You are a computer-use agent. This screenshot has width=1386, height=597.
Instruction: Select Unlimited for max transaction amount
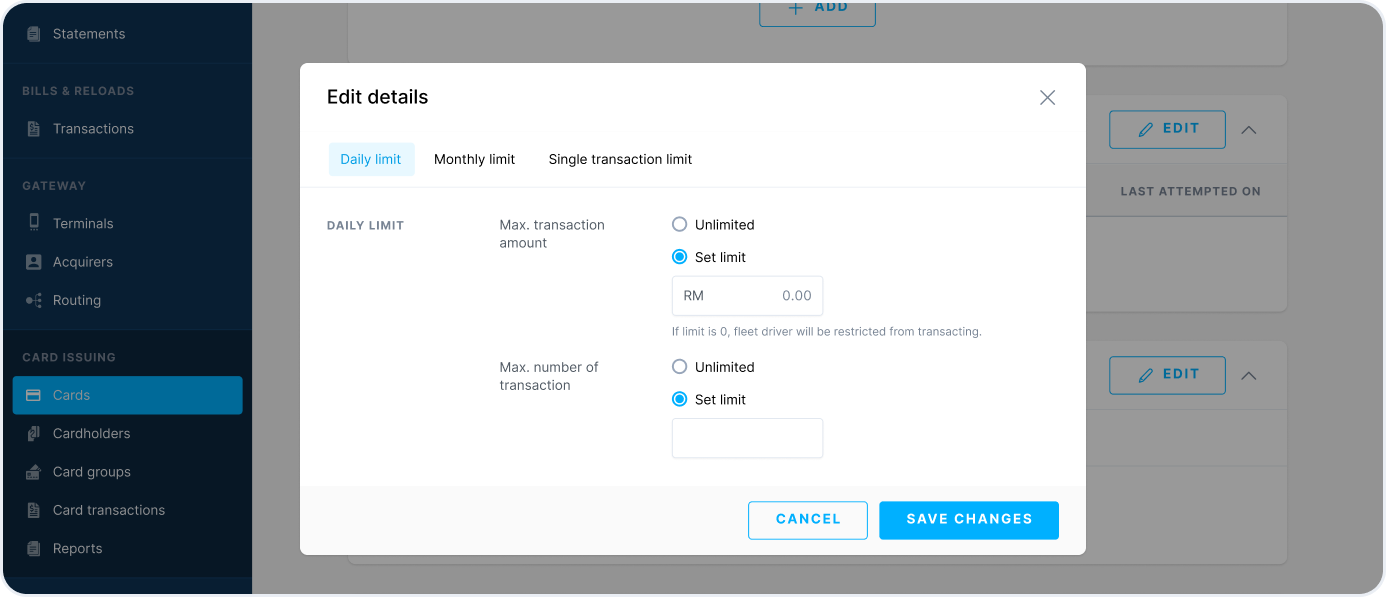click(680, 225)
